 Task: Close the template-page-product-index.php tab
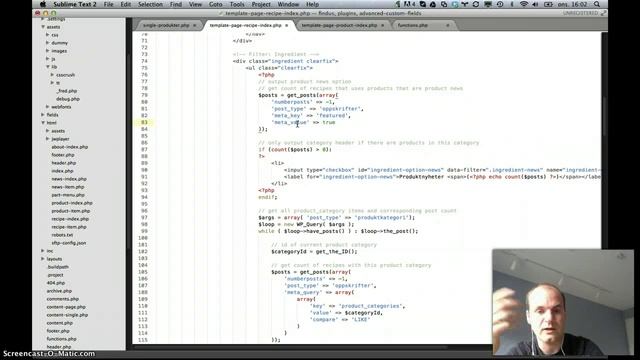(382, 25)
